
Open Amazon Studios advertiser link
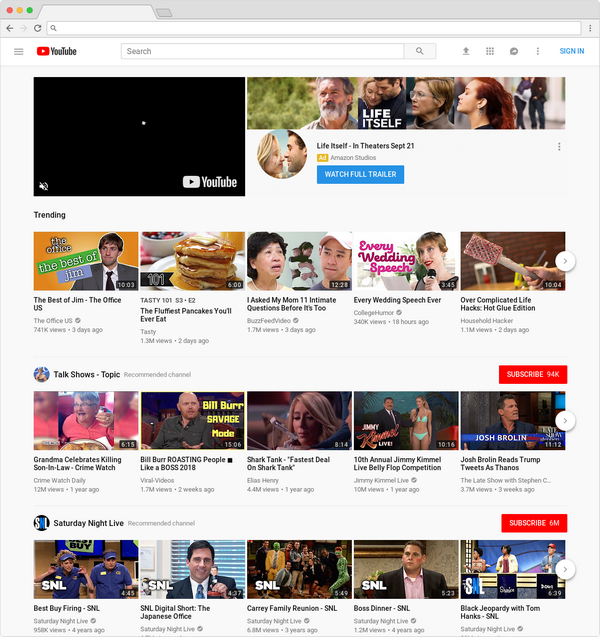(x=353, y=158)
